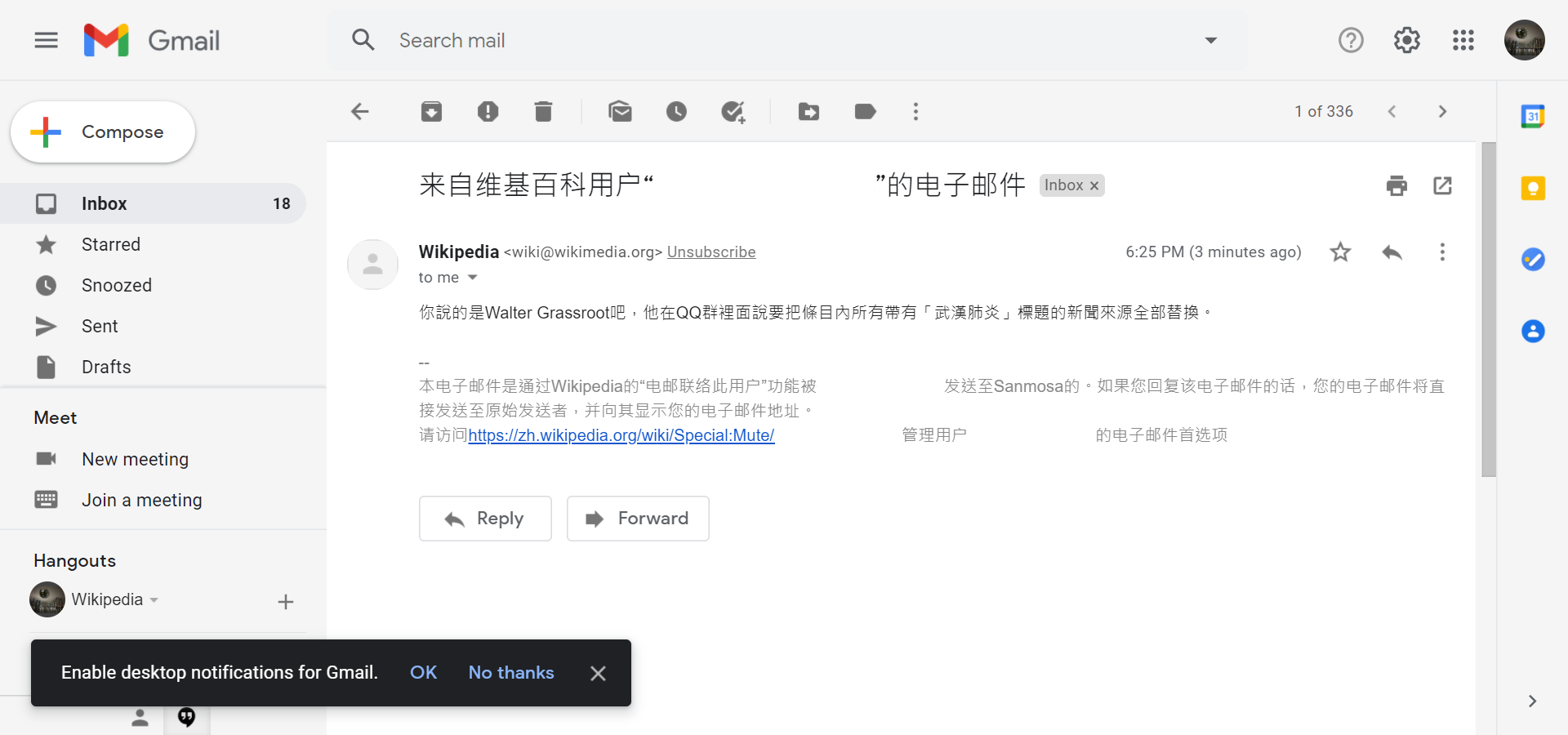Screen dimensions: 1568x735
Task: Focus the Search mail field
Action: (x=787, y=40)
